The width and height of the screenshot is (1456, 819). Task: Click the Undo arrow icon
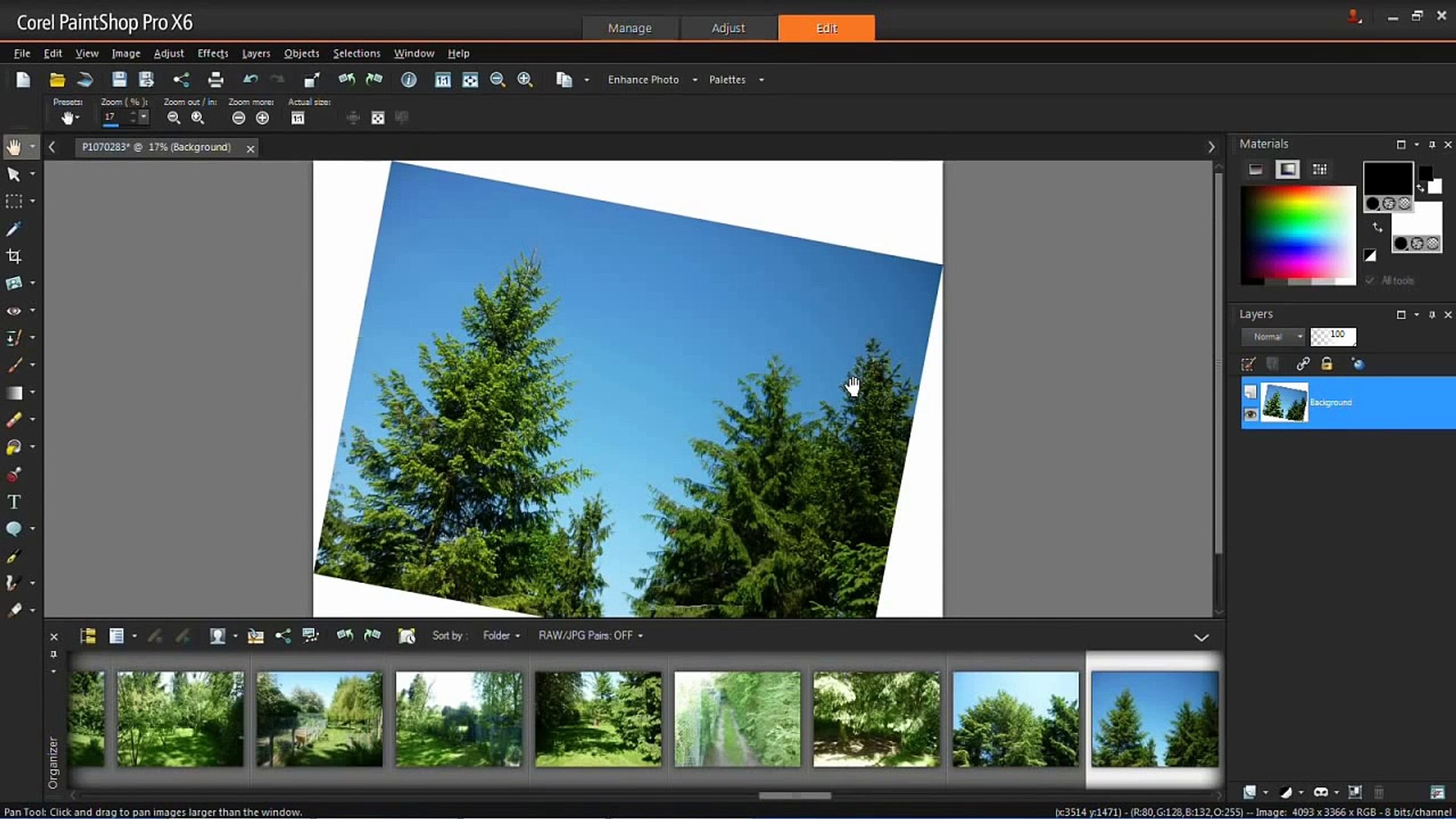coord(250,80)
